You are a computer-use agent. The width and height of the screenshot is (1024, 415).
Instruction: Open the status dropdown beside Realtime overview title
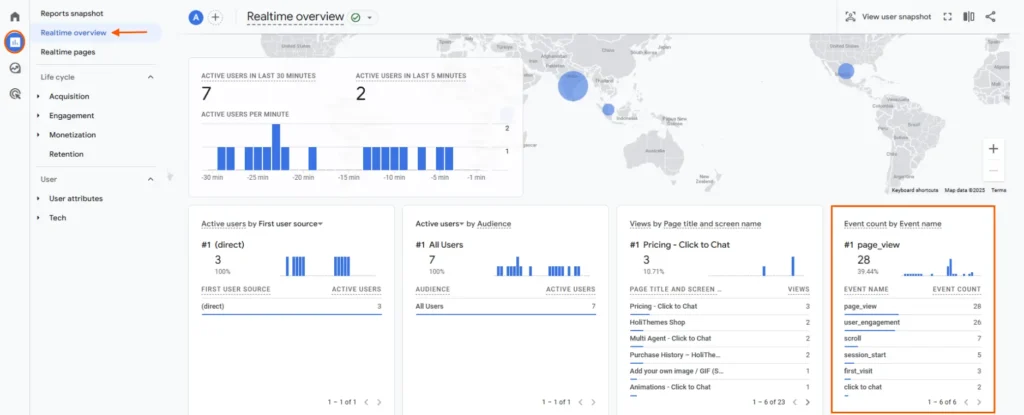pyautogui.click(x=372, y=18)
